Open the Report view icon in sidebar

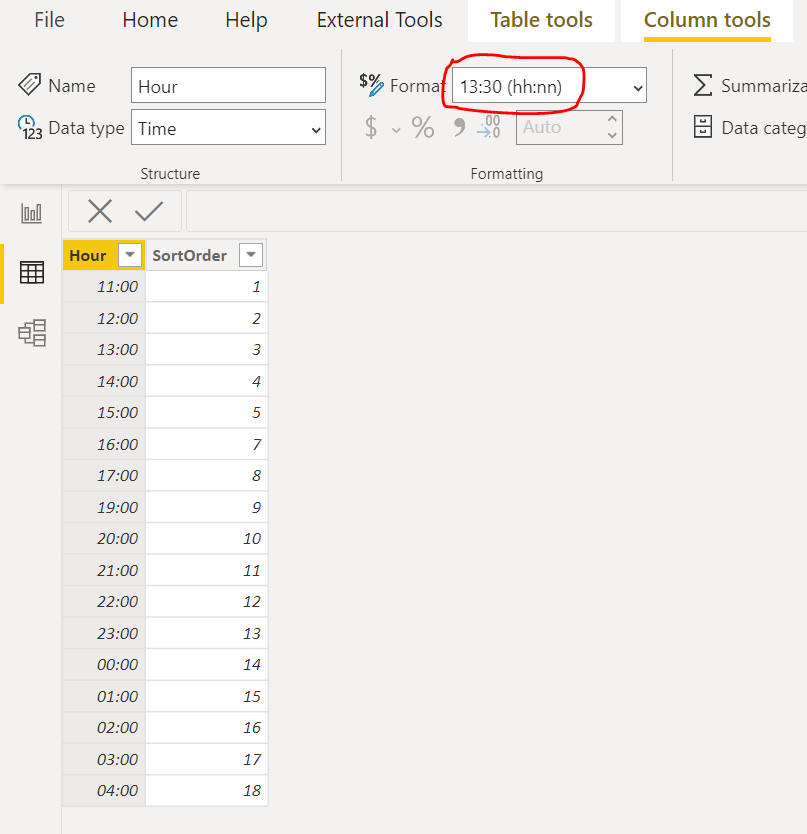point(31,213)
